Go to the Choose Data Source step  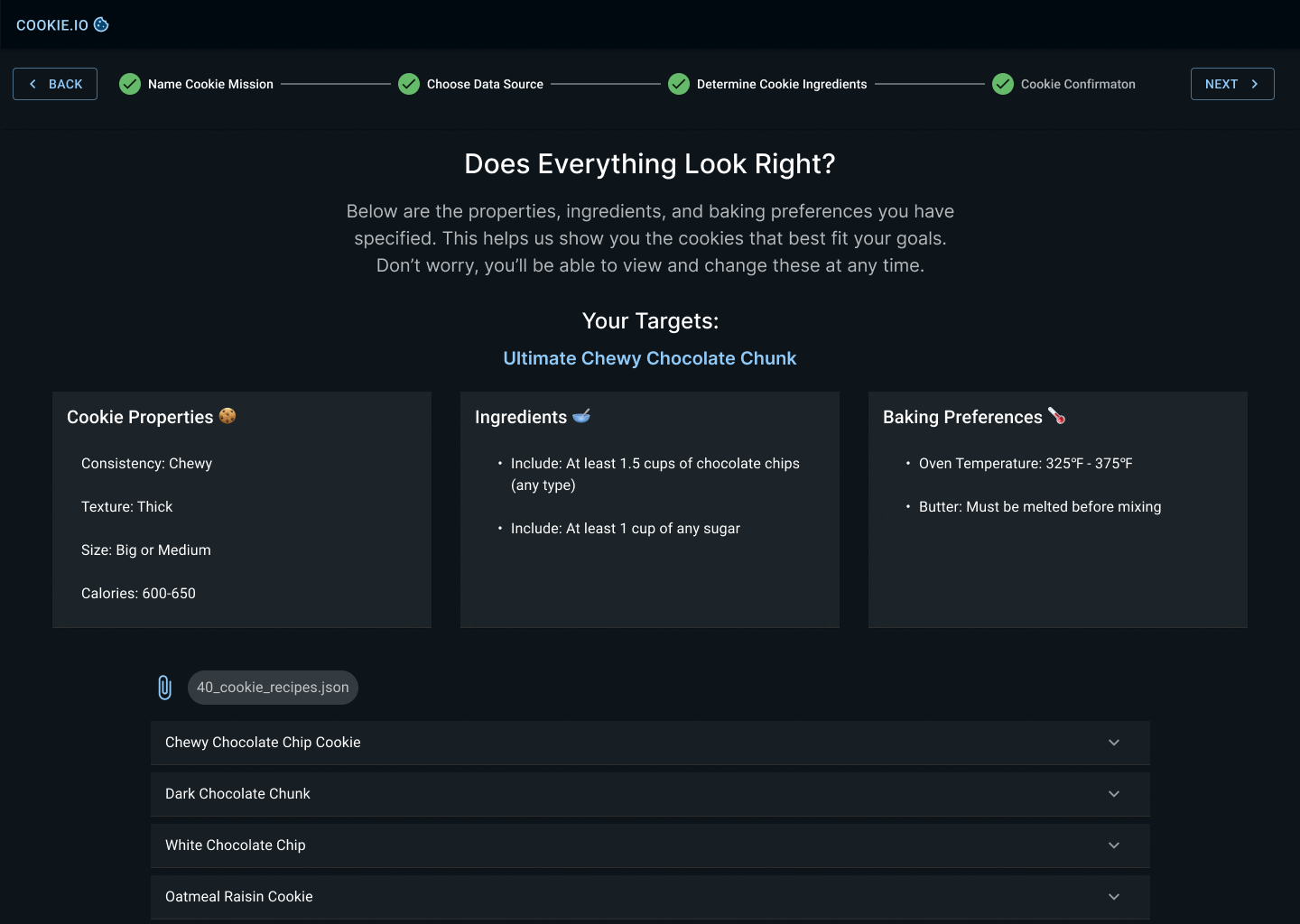pyautogui.click(x=485, y=84)
